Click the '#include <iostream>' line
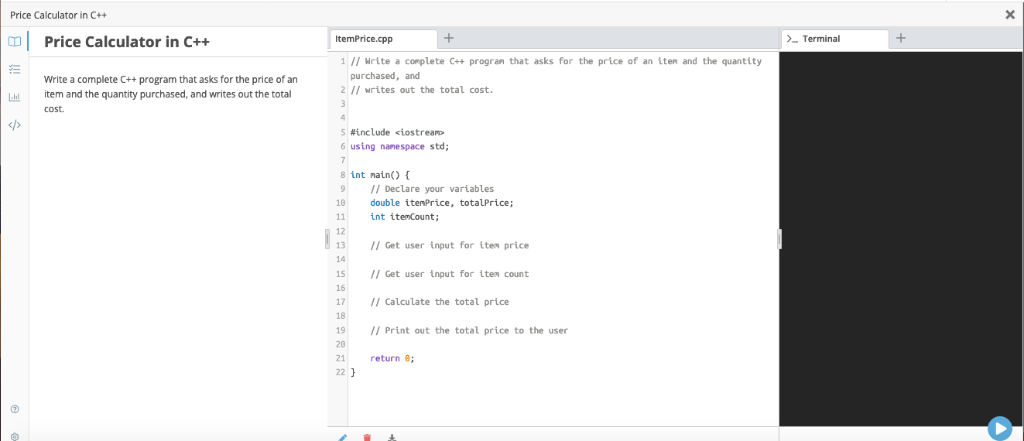1024x441 pixels. (398, 132)
